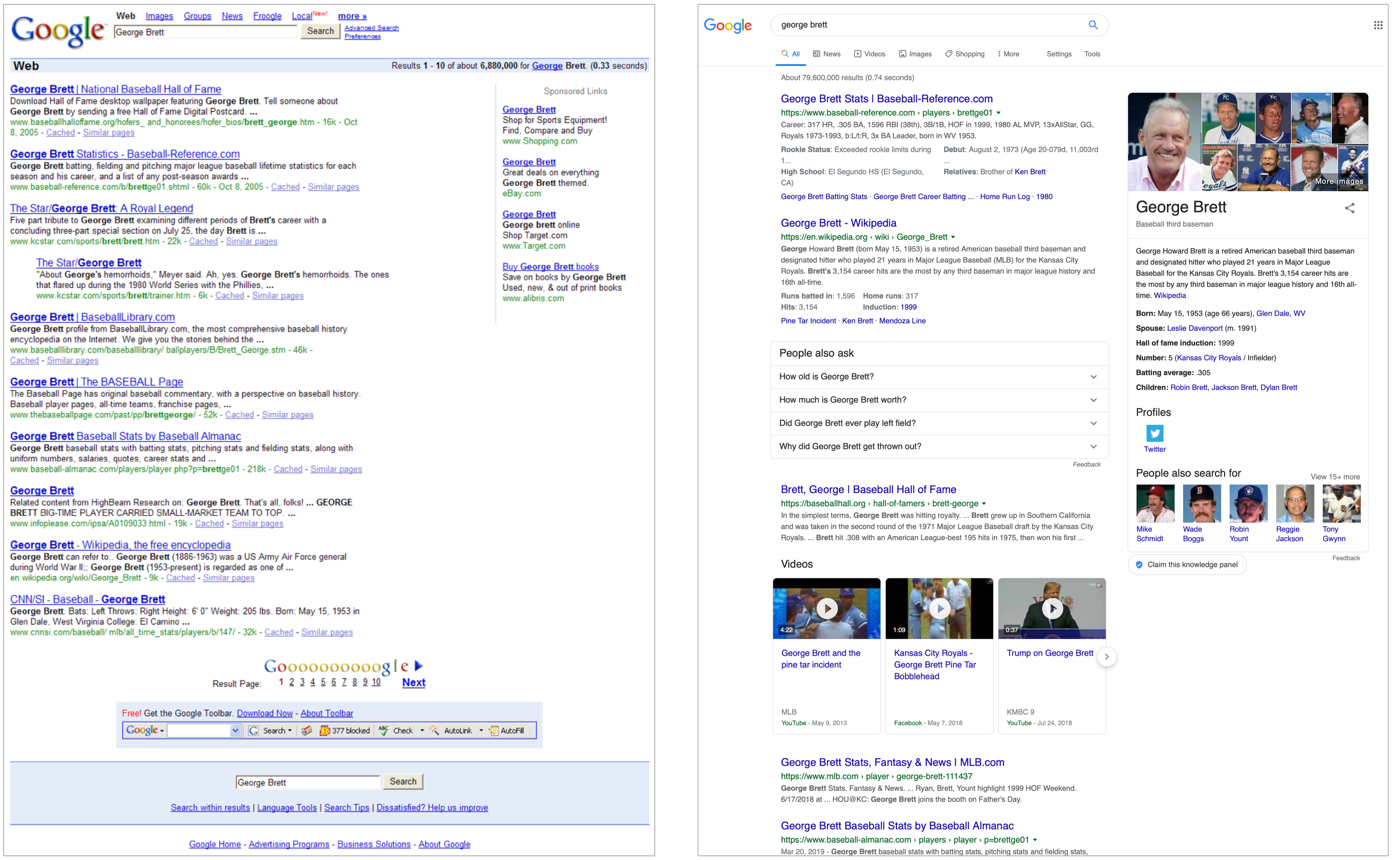Open the More dropdown in search tabs
The height and width of the screenshot is (860, 1393).
(1008, 54)
